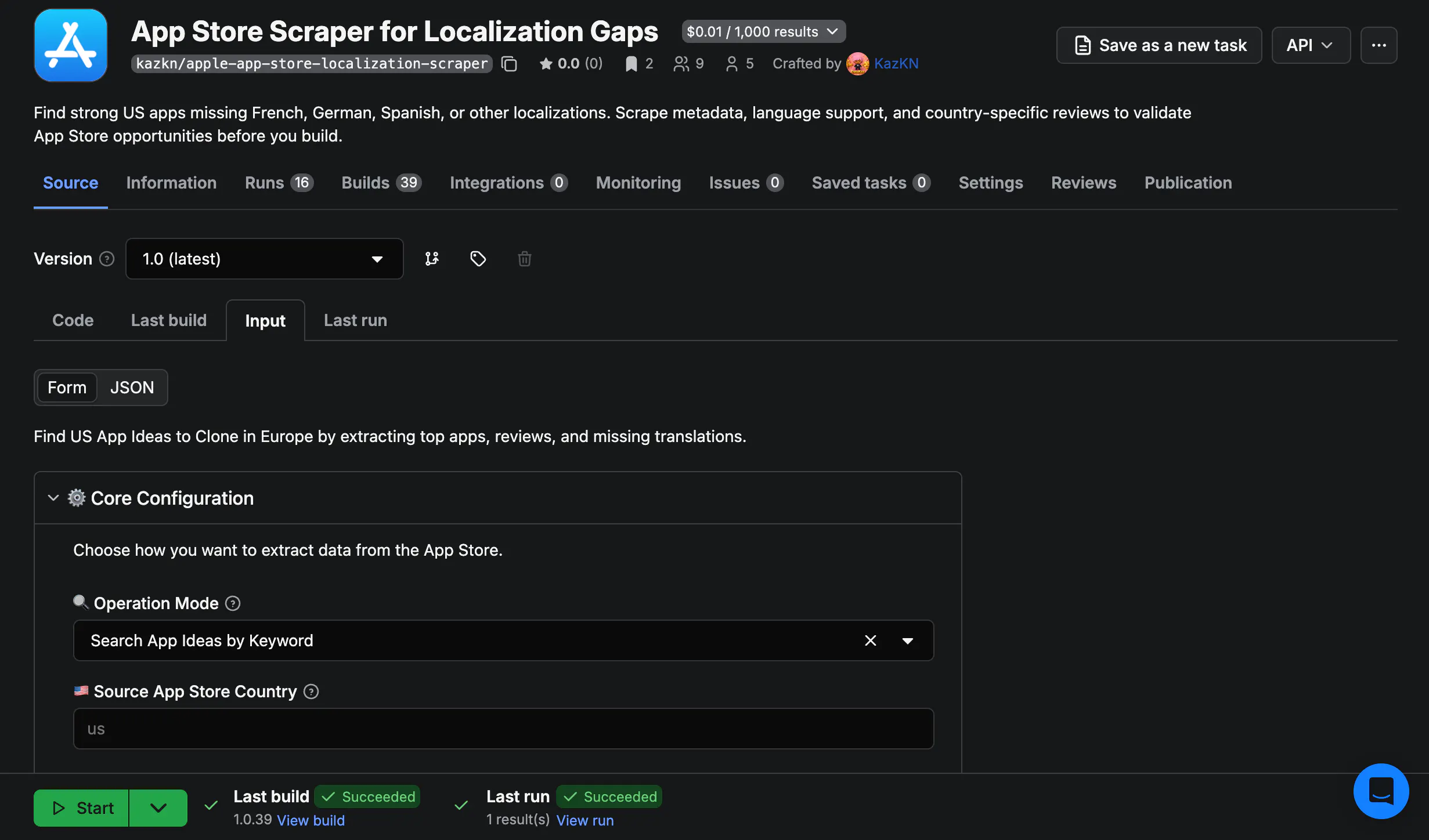Click the bookmark count icon
Screen dimensions: 1429x840
tap(631, 64)
